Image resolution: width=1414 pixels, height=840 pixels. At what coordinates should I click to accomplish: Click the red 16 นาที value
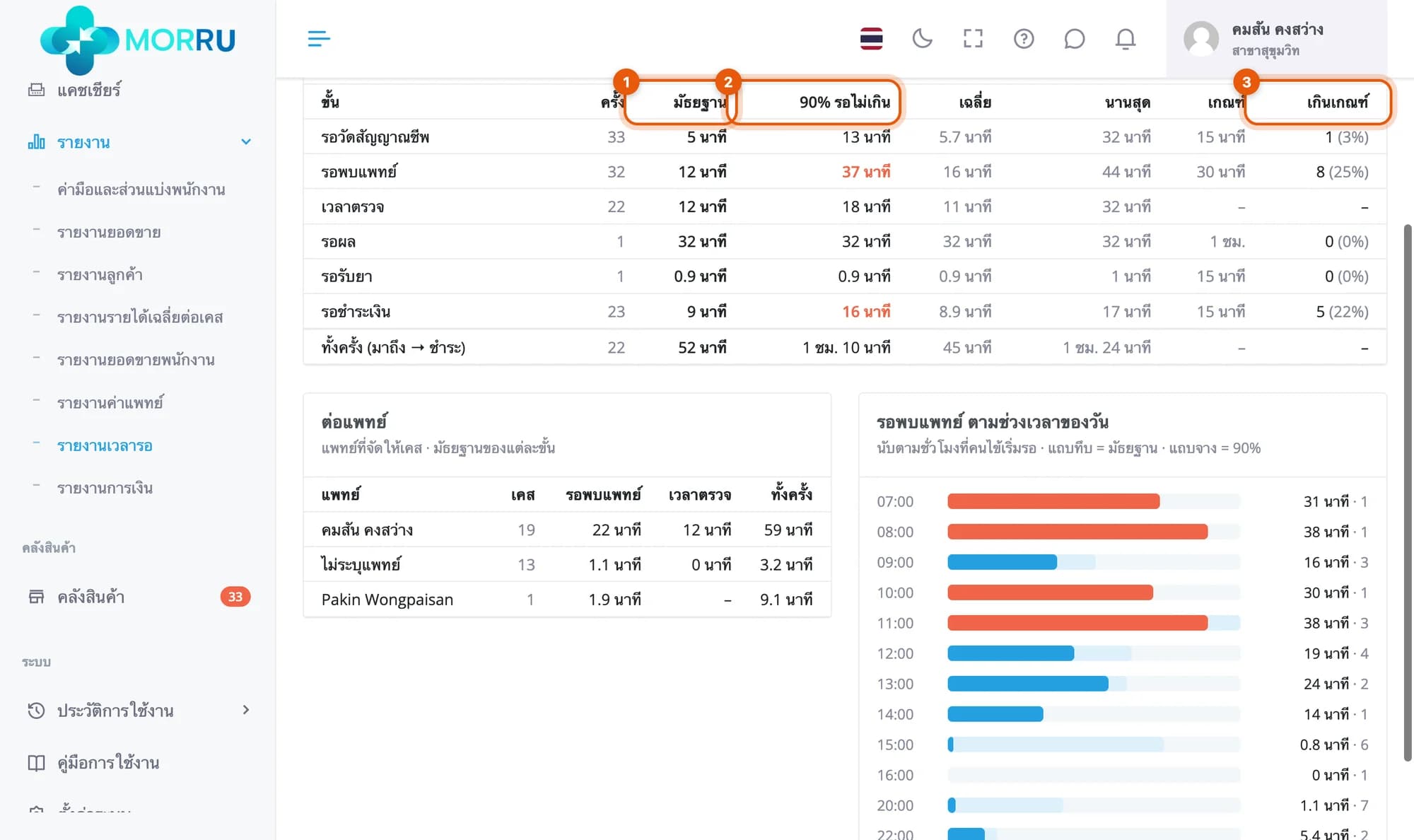(866, 312)
